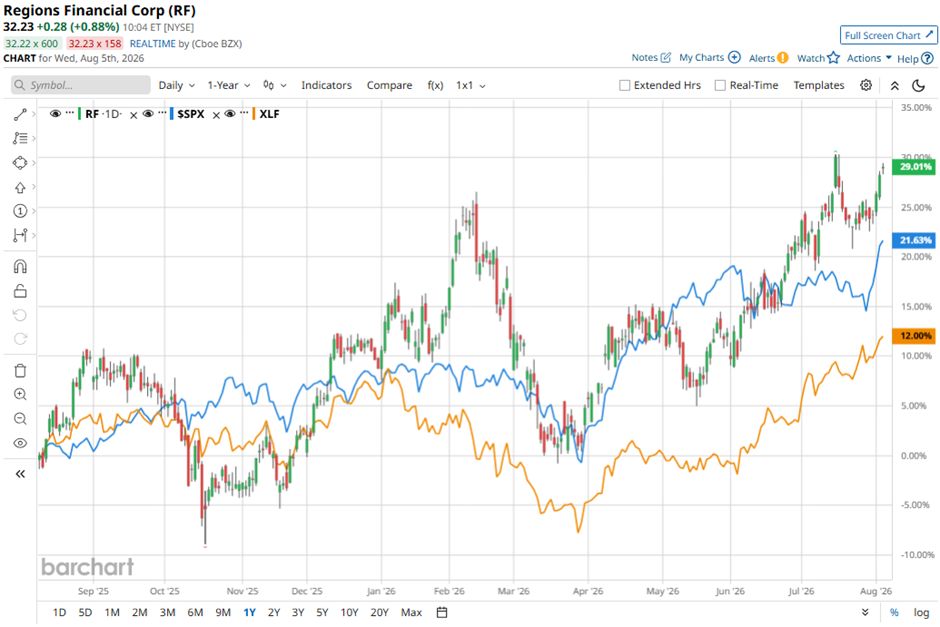This screenshot has height=627, width=940.
Task: Enable the Real-Time checkbox
Action: tap(721, 86)
